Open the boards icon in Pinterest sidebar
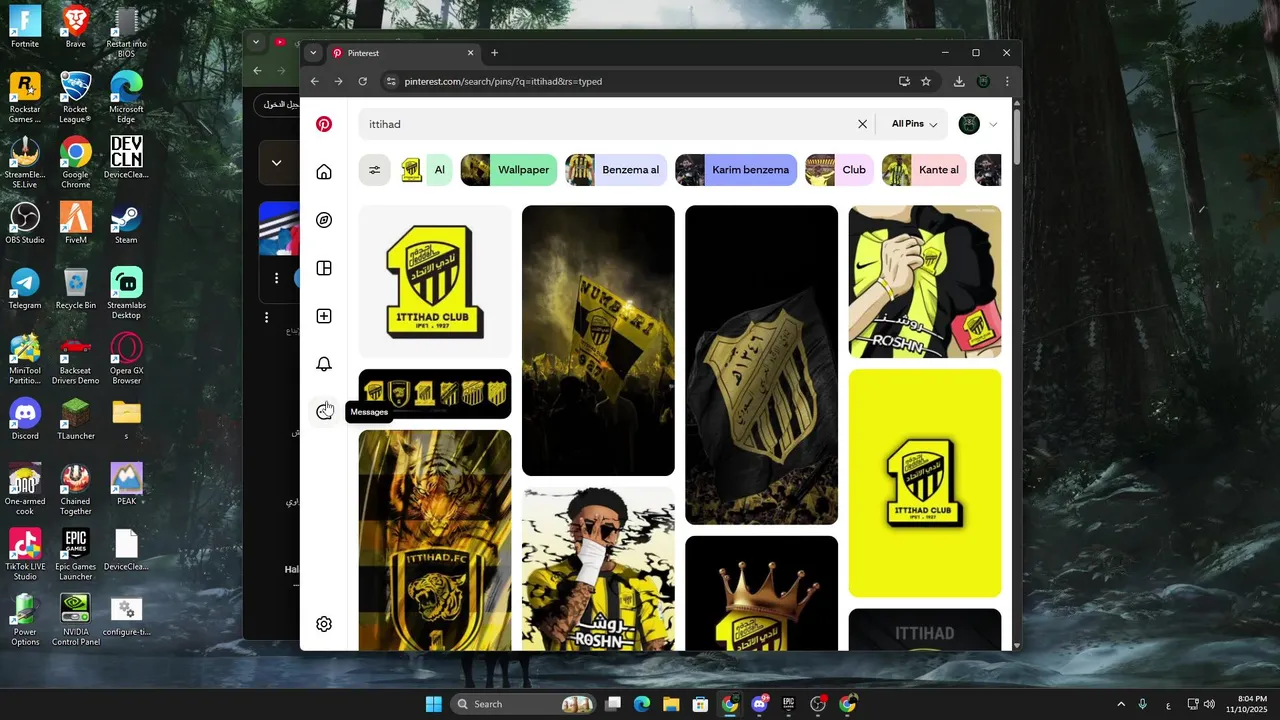Screen dimensions: 1280x720 click(324, 268)
